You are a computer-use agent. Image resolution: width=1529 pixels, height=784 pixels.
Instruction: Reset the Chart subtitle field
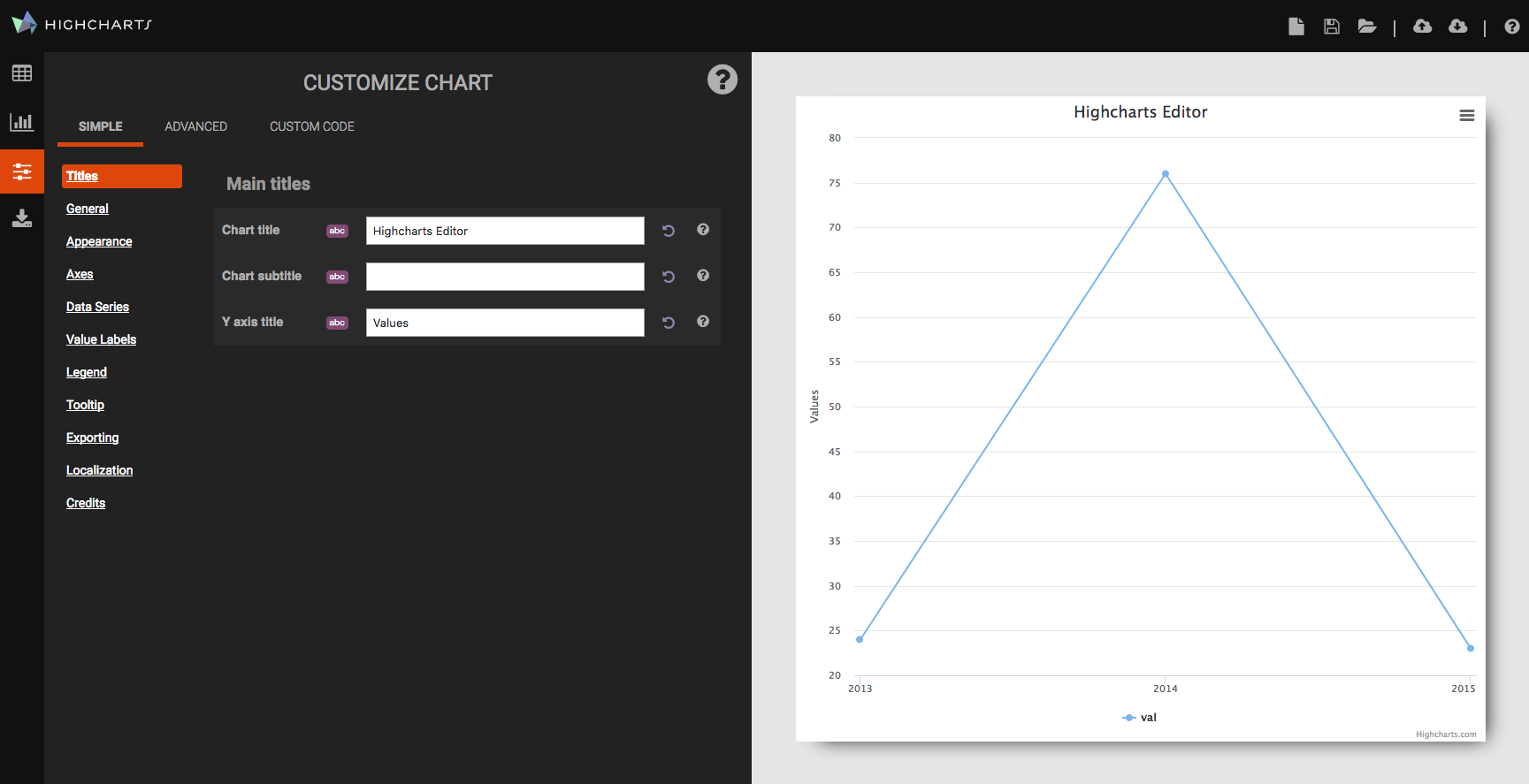[669, 277]
